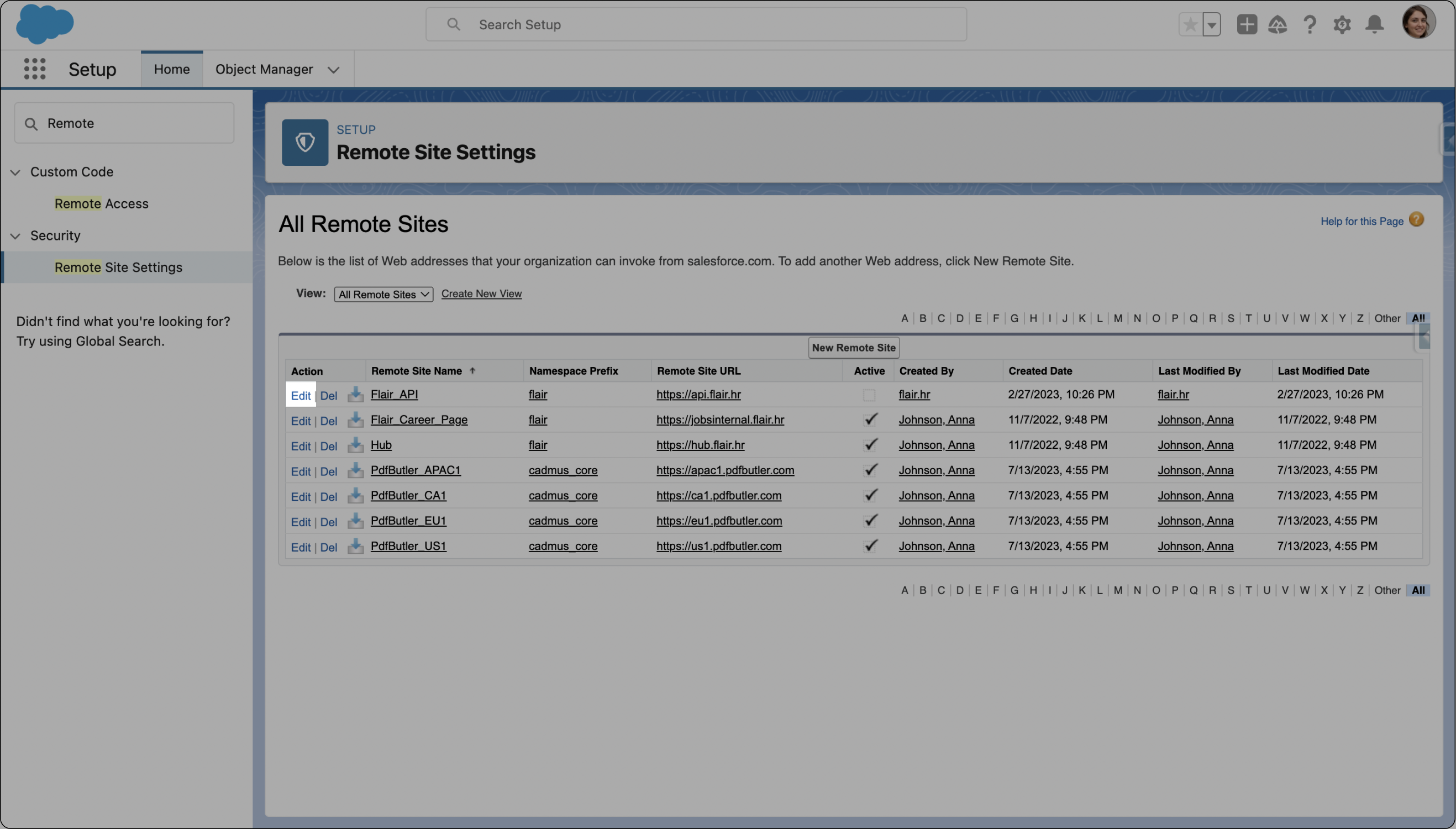
Task: Open the Setup gear icon
Action: [x=1342, y=24]
